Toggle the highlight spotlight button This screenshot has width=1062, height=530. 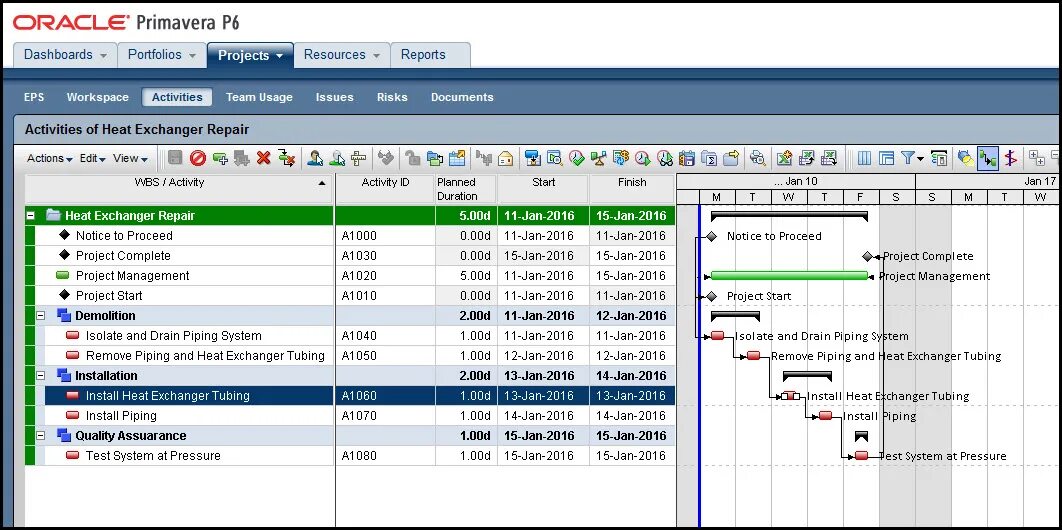click(x=964, y=158)
